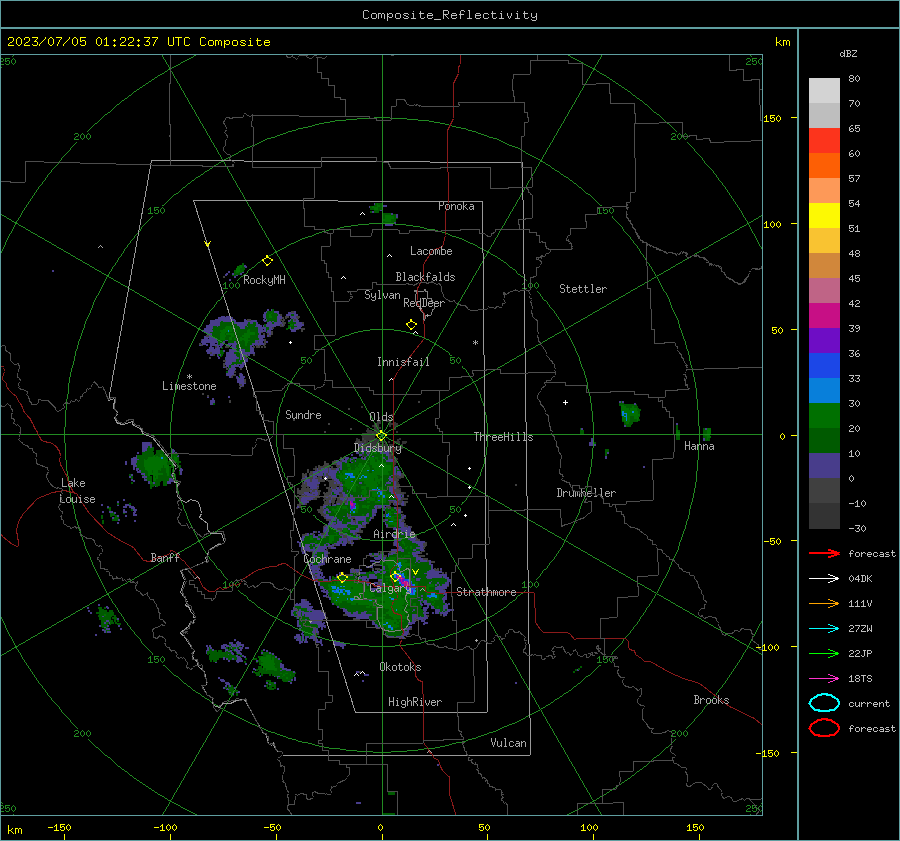Click the magenta 18TS legend arrow
The height and width of the screenshot is (841, 900).
(824, 679)
